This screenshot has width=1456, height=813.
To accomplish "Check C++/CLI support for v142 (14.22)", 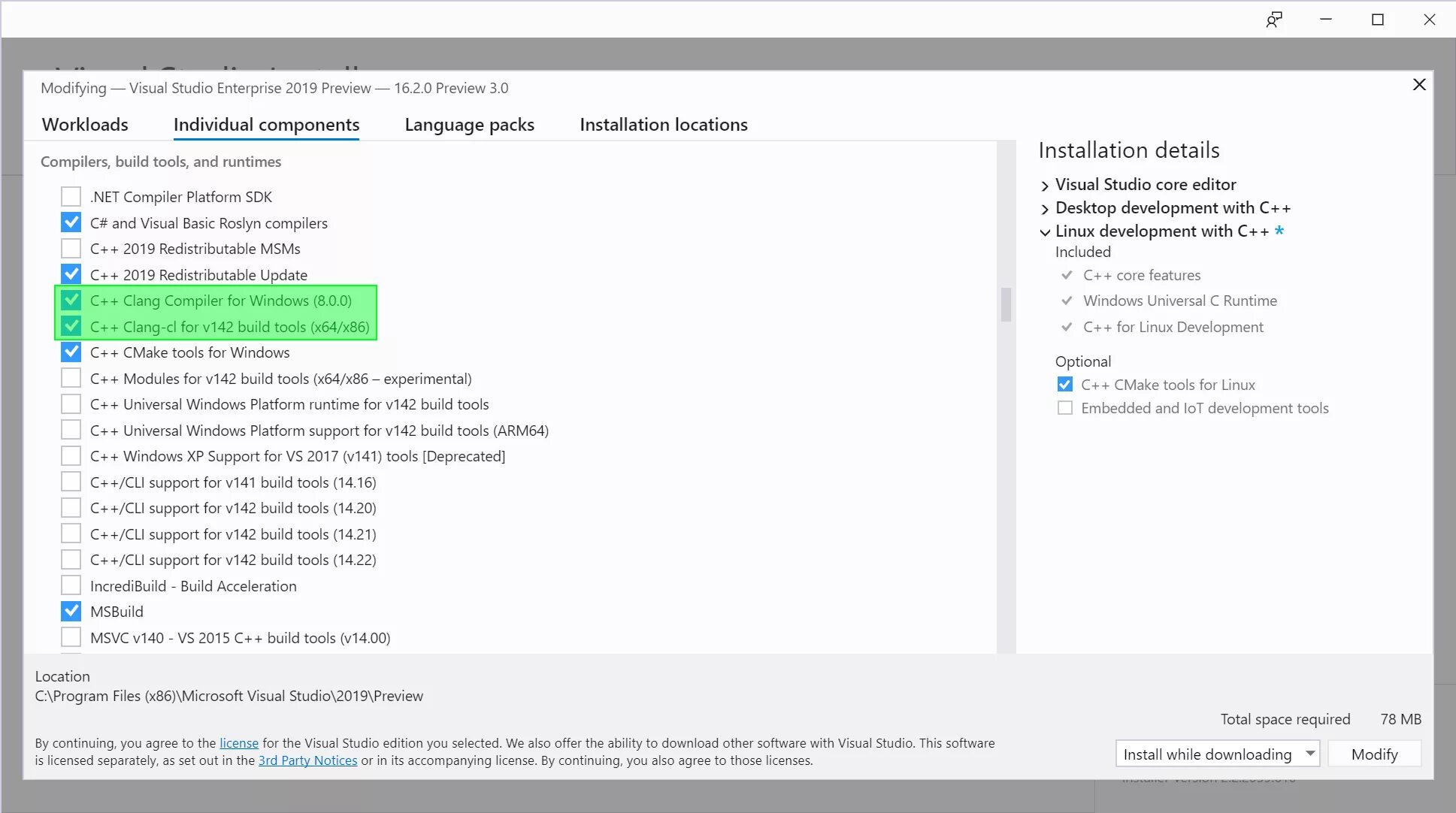I will 71,560.
